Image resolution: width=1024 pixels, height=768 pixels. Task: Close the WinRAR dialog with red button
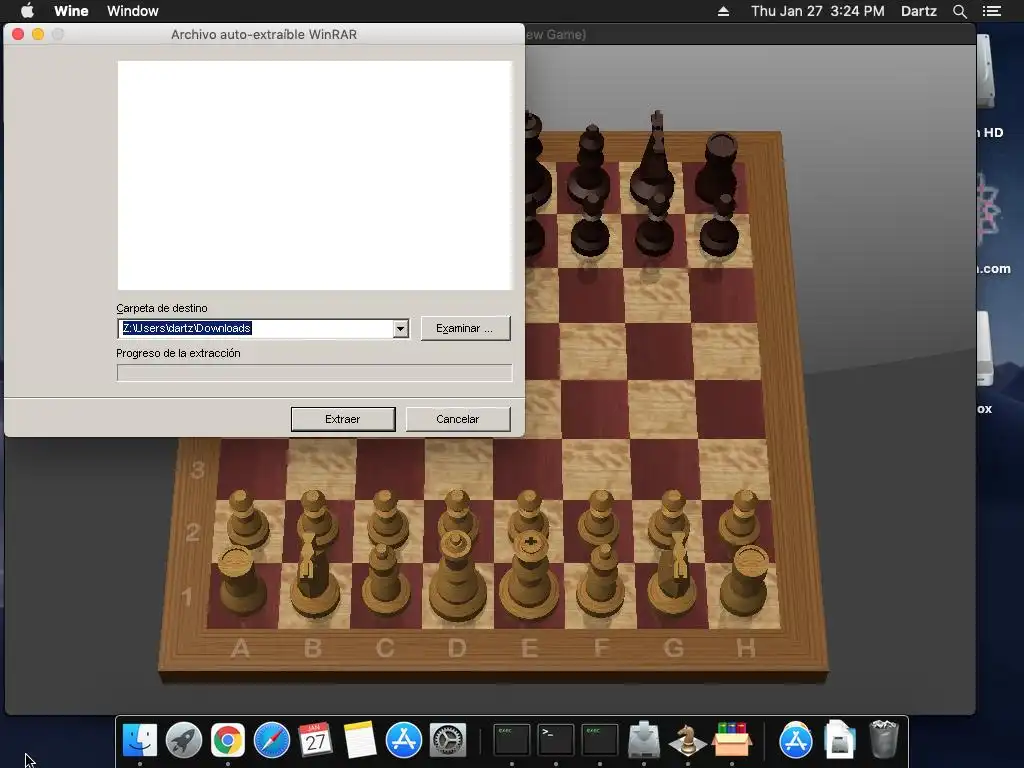coord(18,34)
